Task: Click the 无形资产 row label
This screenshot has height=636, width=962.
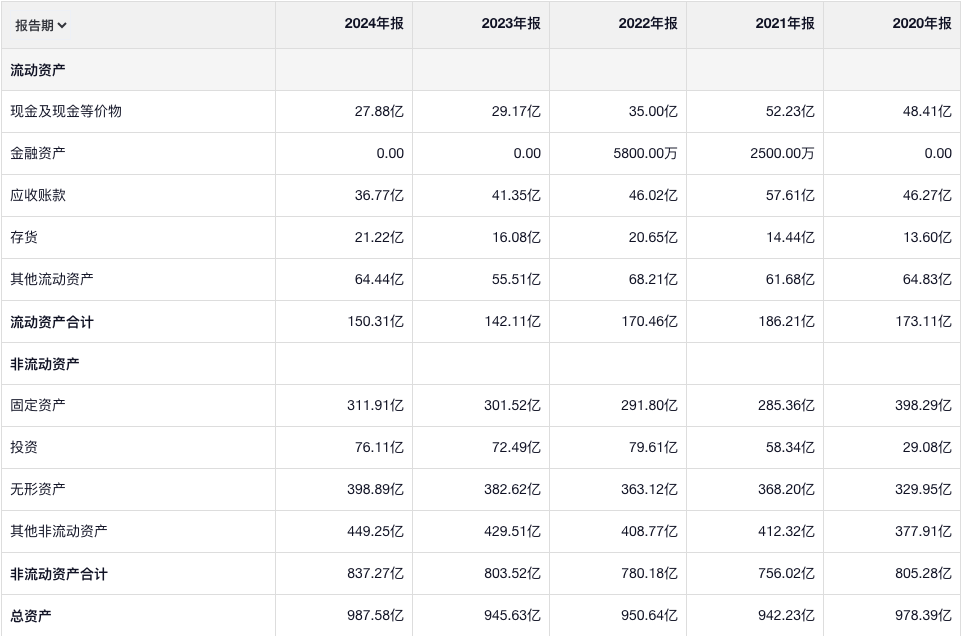Action: [38, 490]
